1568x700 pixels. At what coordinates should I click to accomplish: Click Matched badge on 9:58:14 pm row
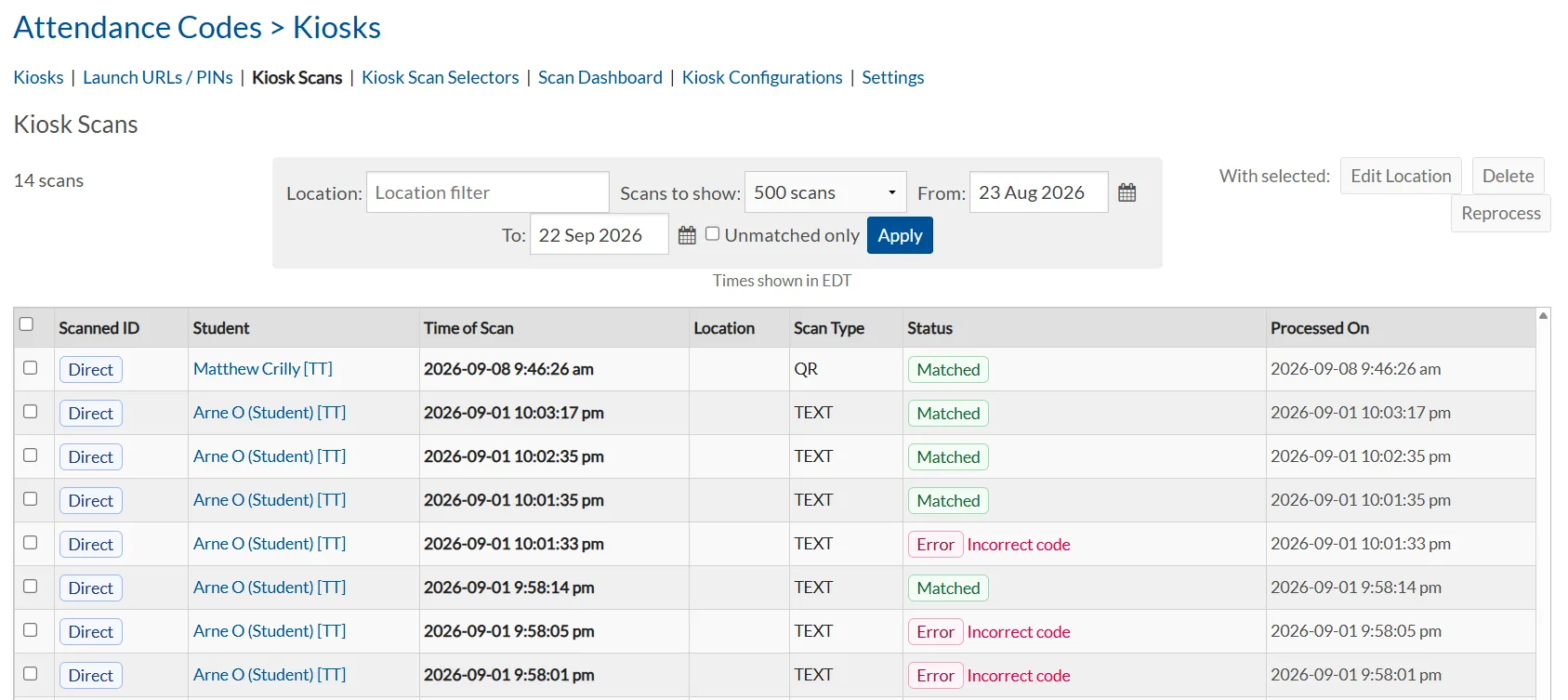click(948, 588)
